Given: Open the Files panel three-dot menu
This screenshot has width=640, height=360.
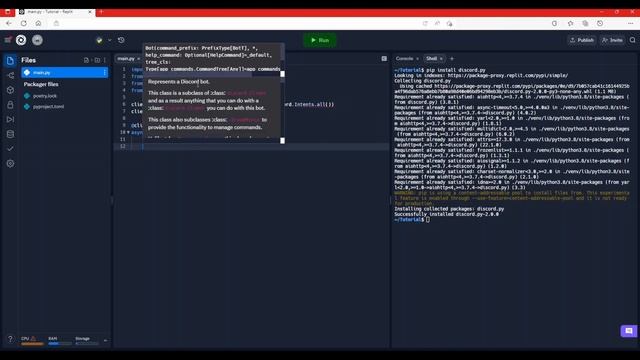Looking at the screenshot, I should [x=105, y=60].
